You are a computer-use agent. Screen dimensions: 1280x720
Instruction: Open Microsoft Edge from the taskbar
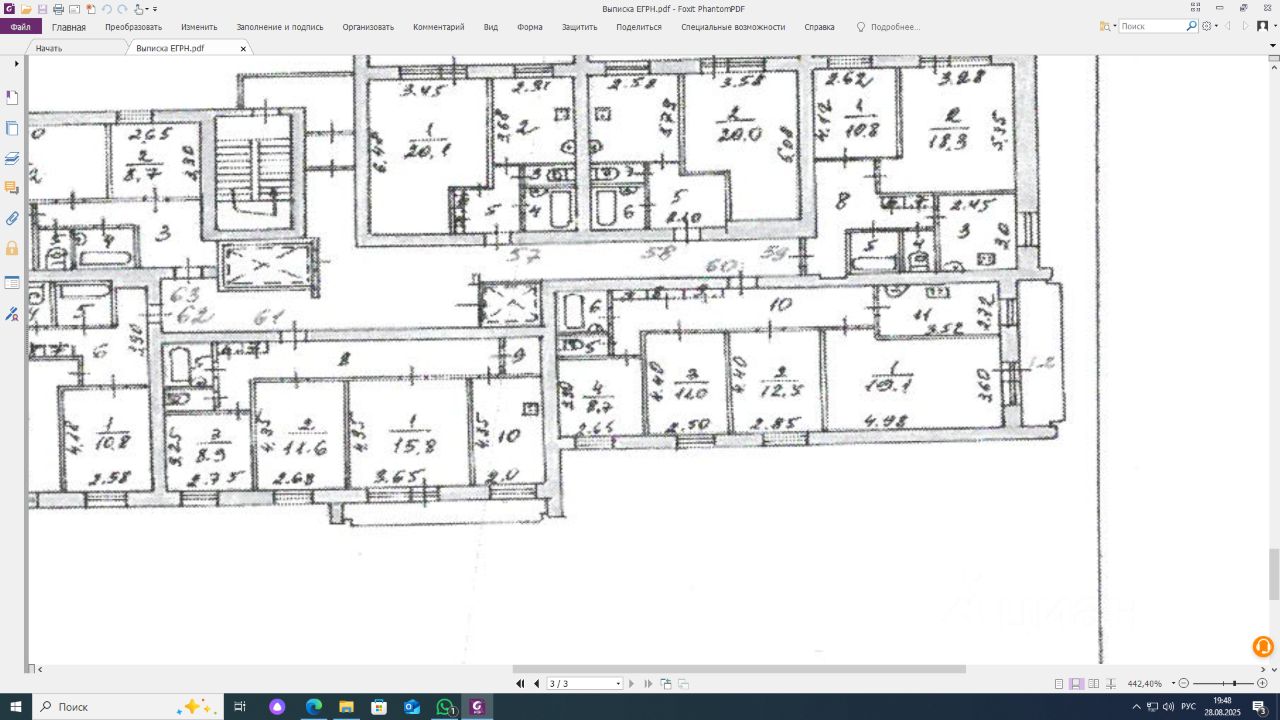(313, 707)
